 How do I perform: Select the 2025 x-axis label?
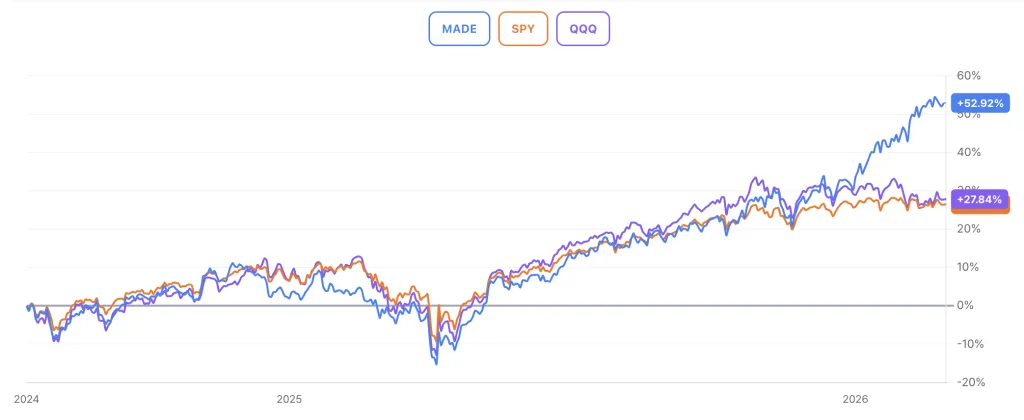click(289, 398)
